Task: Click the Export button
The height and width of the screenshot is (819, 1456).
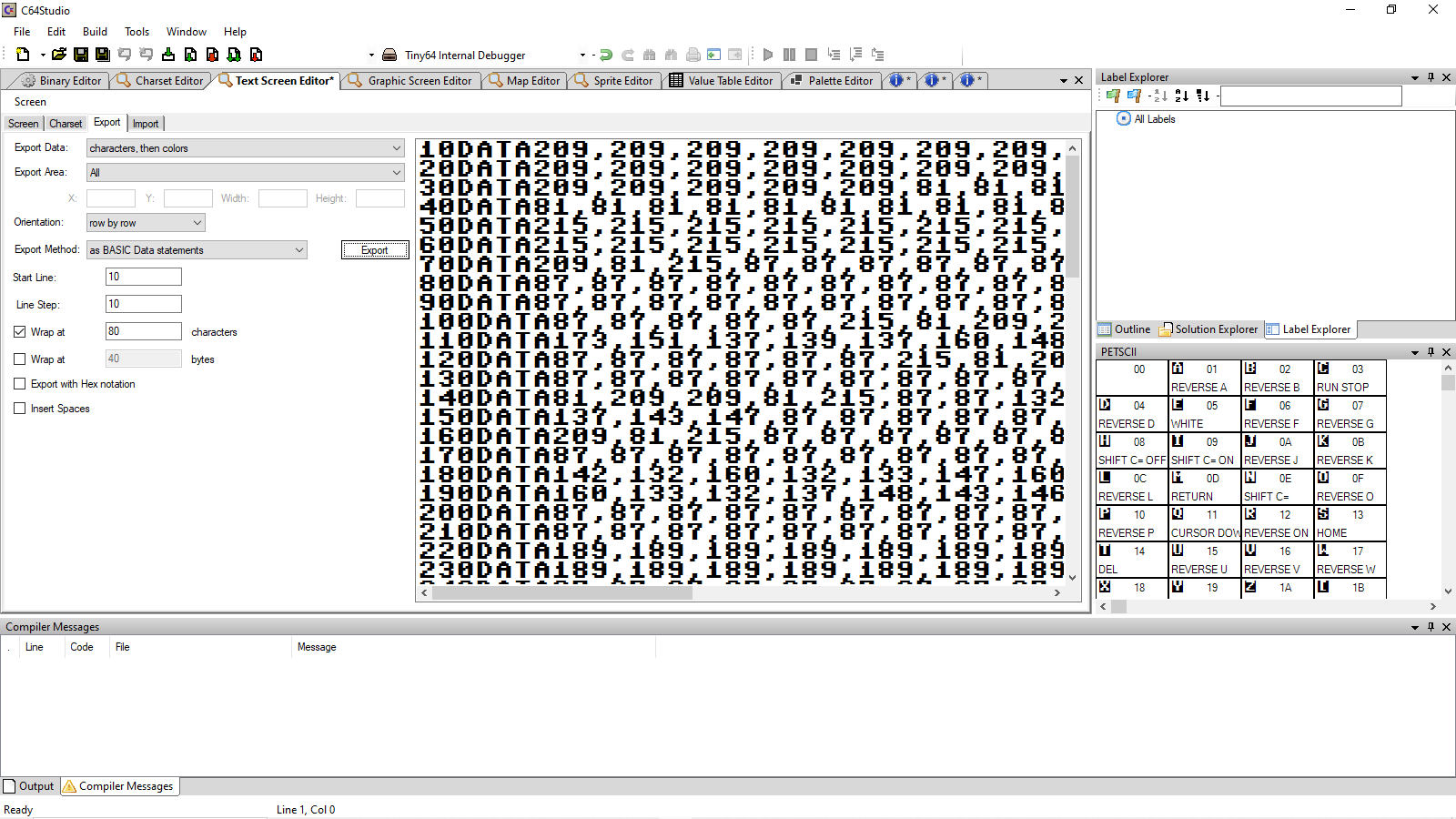Action: pyautogui.click(x=374, y=250)
